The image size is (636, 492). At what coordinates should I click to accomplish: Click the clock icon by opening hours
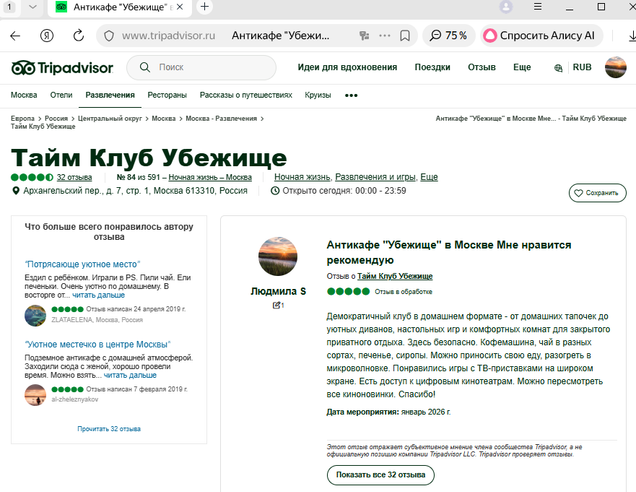pos(275,191)
